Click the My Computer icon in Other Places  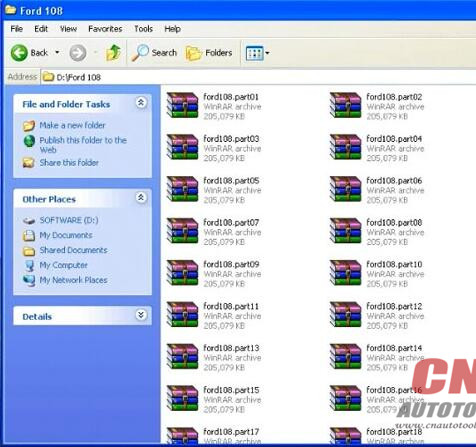[x=29, y=265]
